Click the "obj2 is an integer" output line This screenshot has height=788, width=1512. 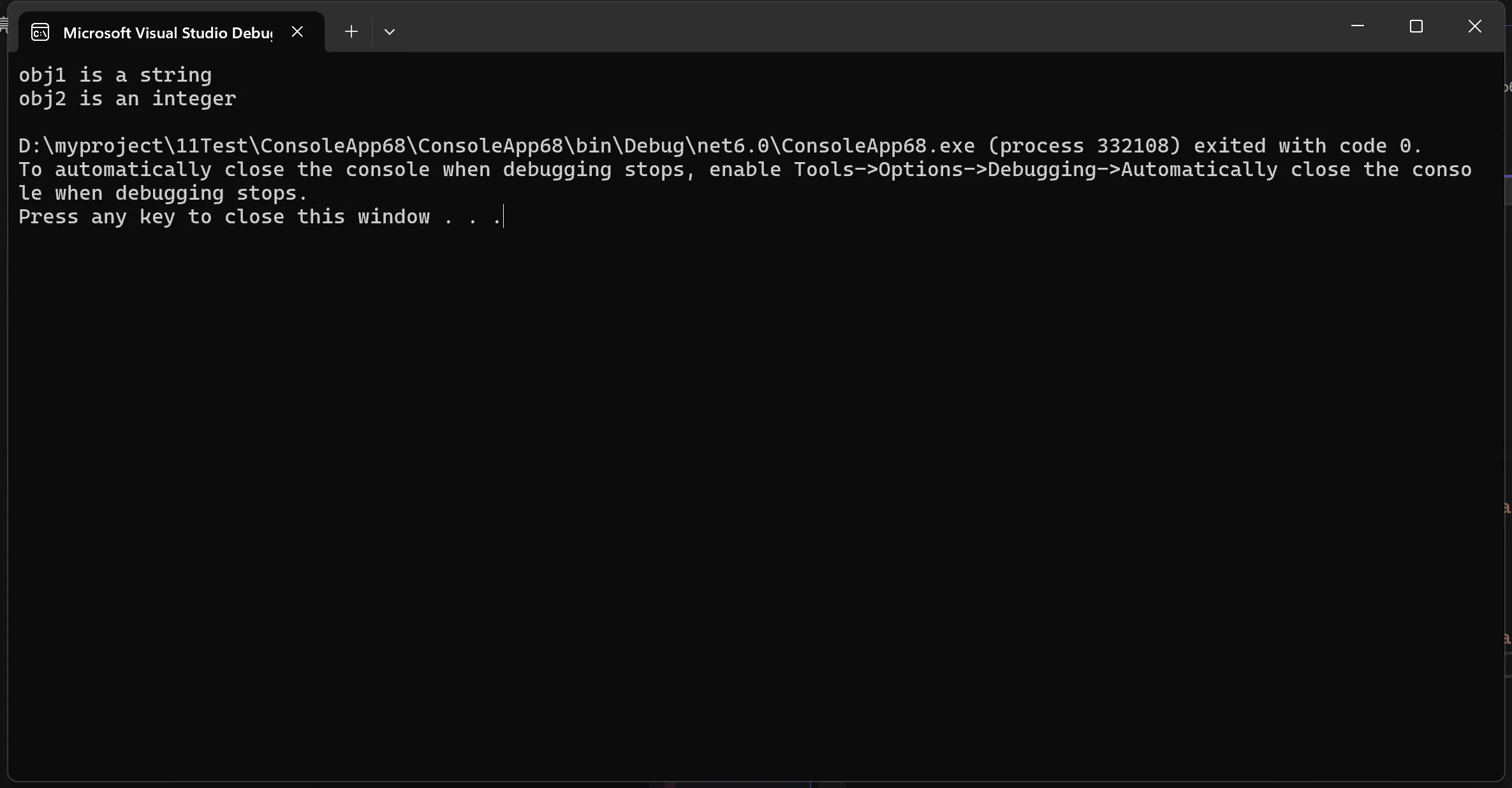pos(127,99)
